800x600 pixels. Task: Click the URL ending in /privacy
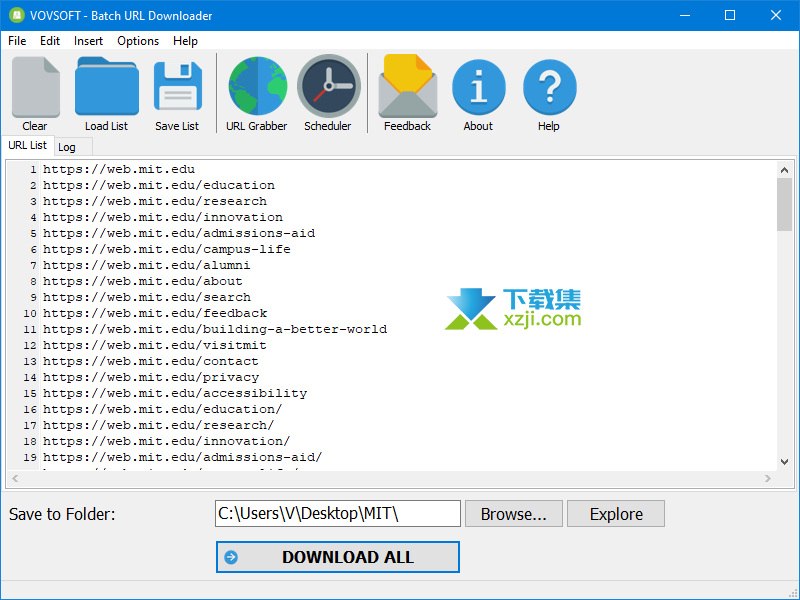point(151,377)
